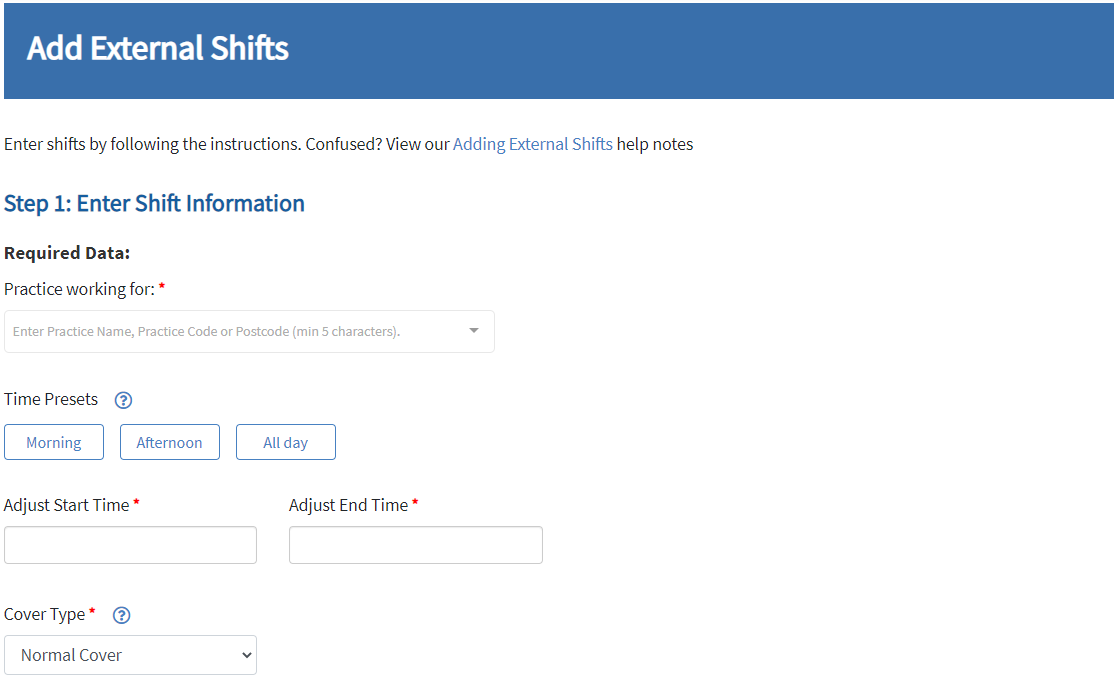Click the practice name search placeholder text

[206, 331]
